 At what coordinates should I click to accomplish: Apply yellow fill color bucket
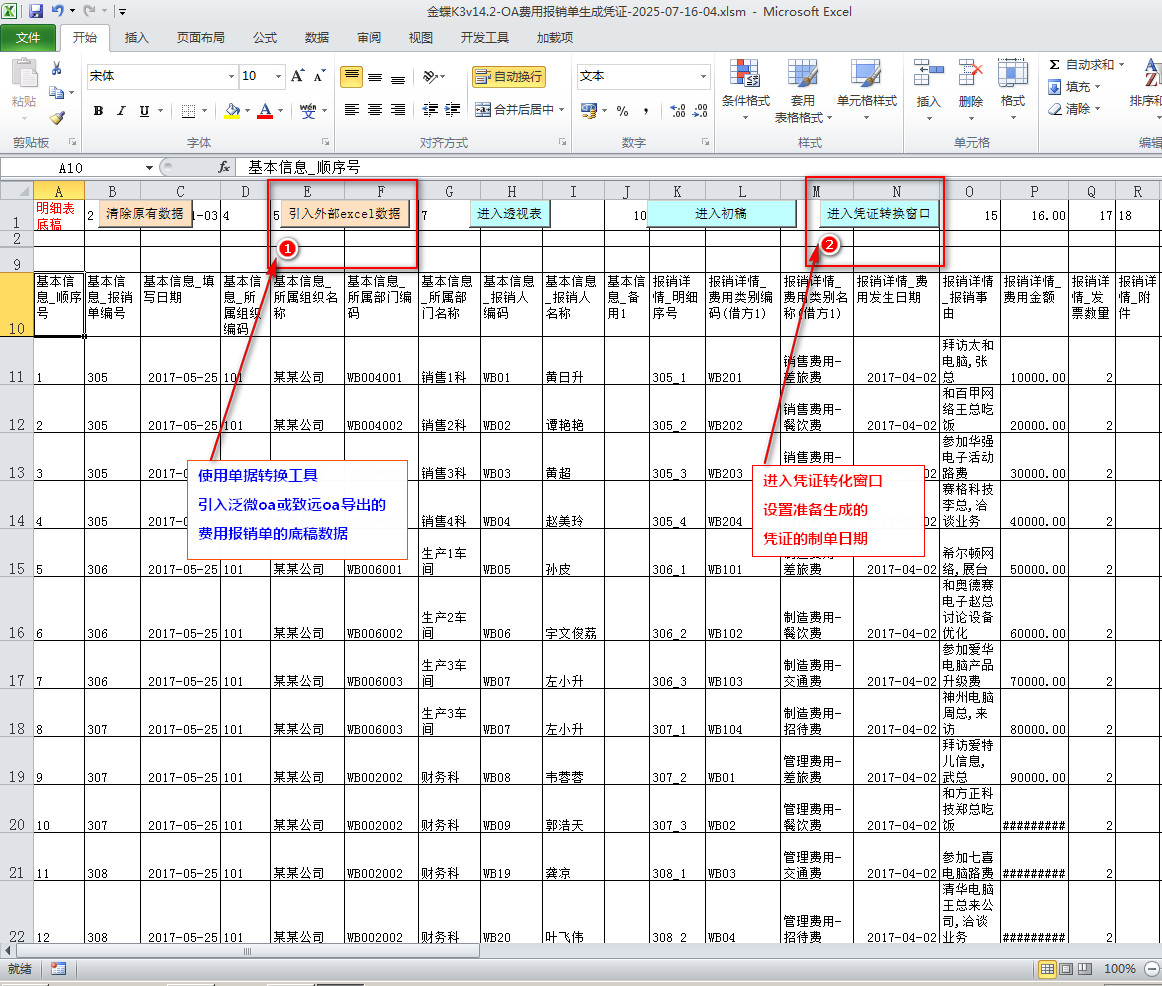[232, 111]
